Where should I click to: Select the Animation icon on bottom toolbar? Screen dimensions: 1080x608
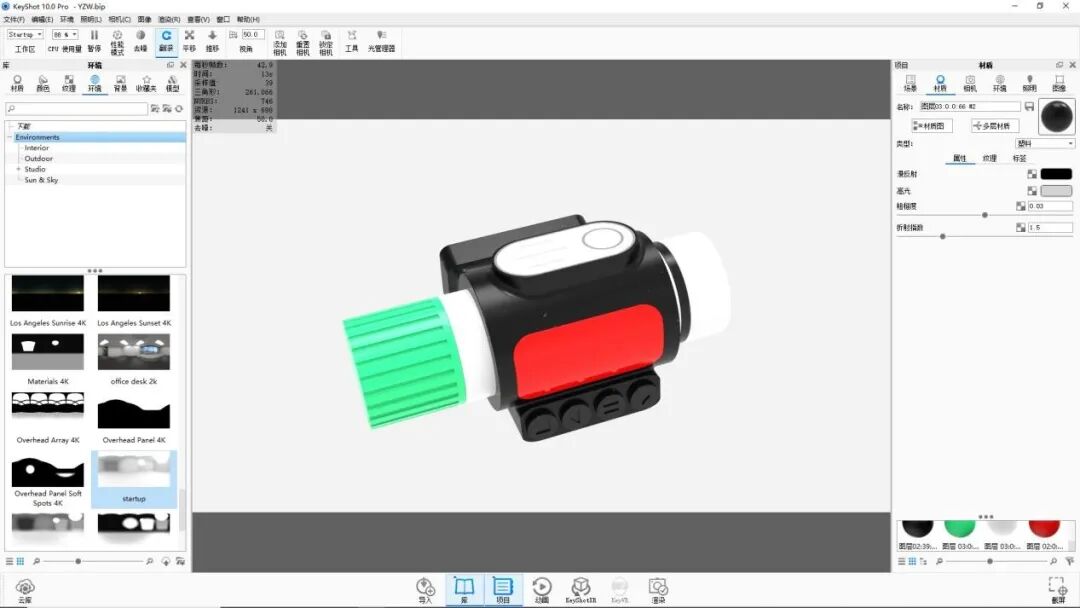pyautogui.click(x=543, y=589)
